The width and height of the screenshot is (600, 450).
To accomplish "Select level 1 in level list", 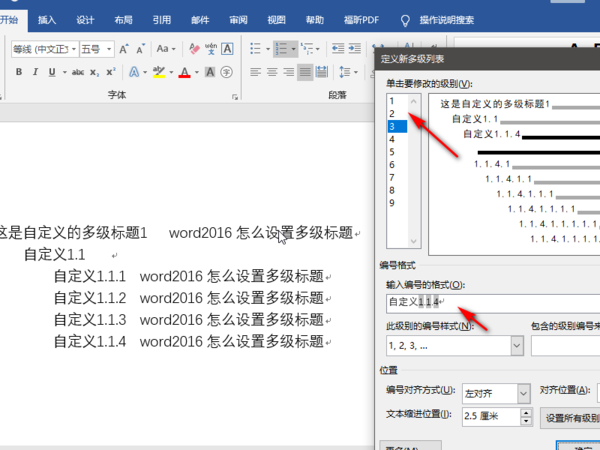I will pos(397,101).
